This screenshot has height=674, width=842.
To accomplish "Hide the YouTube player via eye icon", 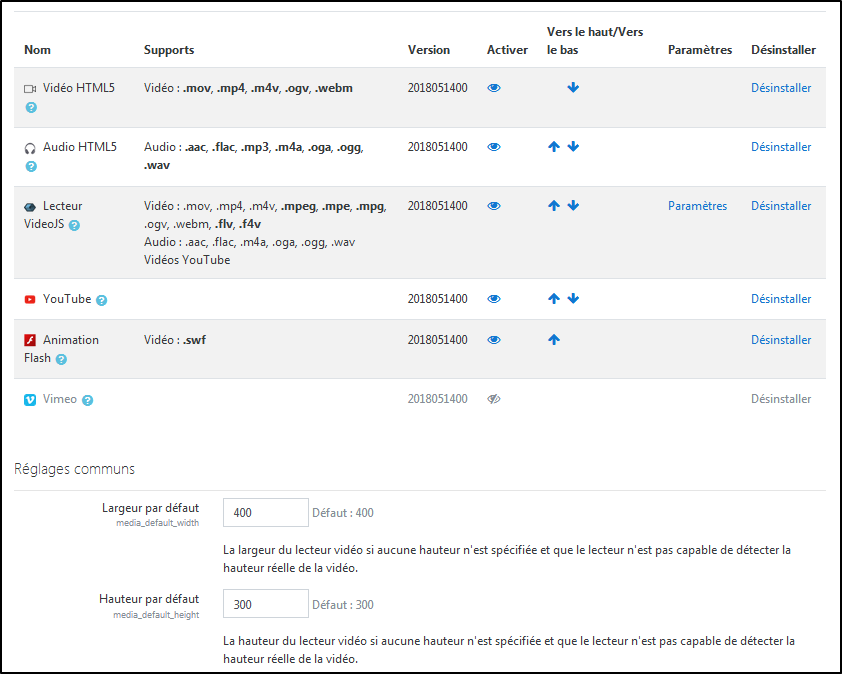I will [494, 299].
